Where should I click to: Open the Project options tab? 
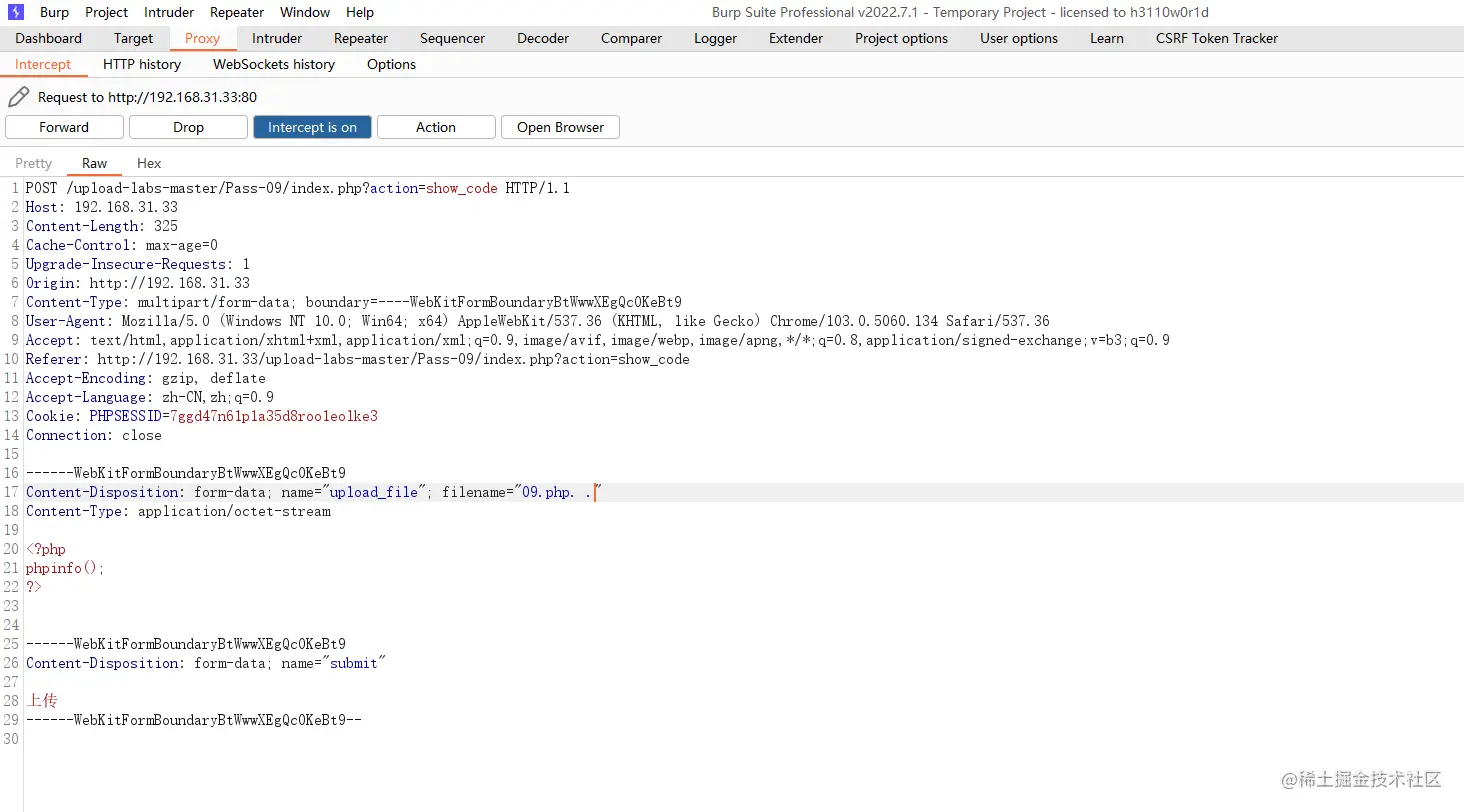pyautogui.click(x=901, y=38)
